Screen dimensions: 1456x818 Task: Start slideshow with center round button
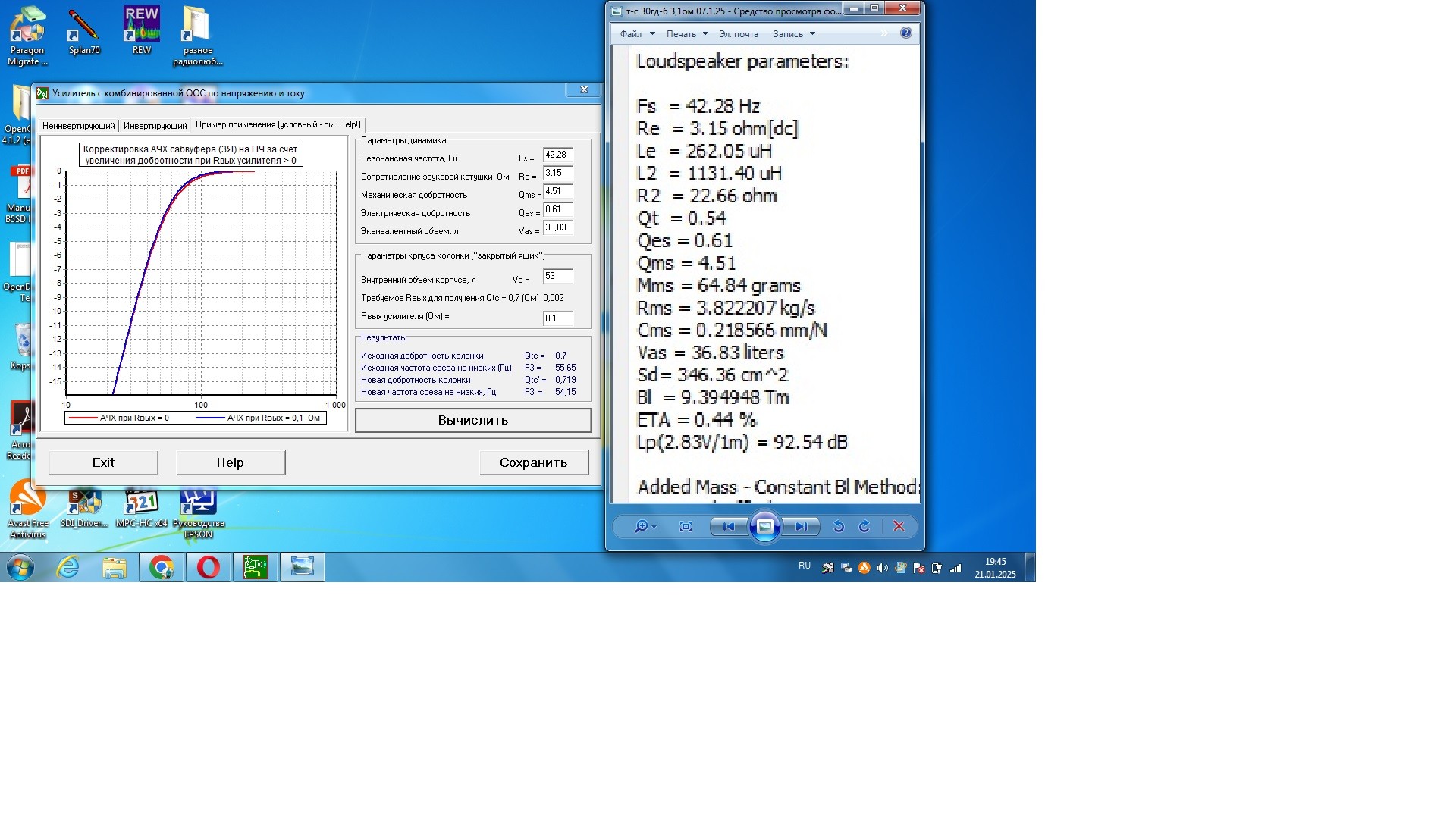764,526
